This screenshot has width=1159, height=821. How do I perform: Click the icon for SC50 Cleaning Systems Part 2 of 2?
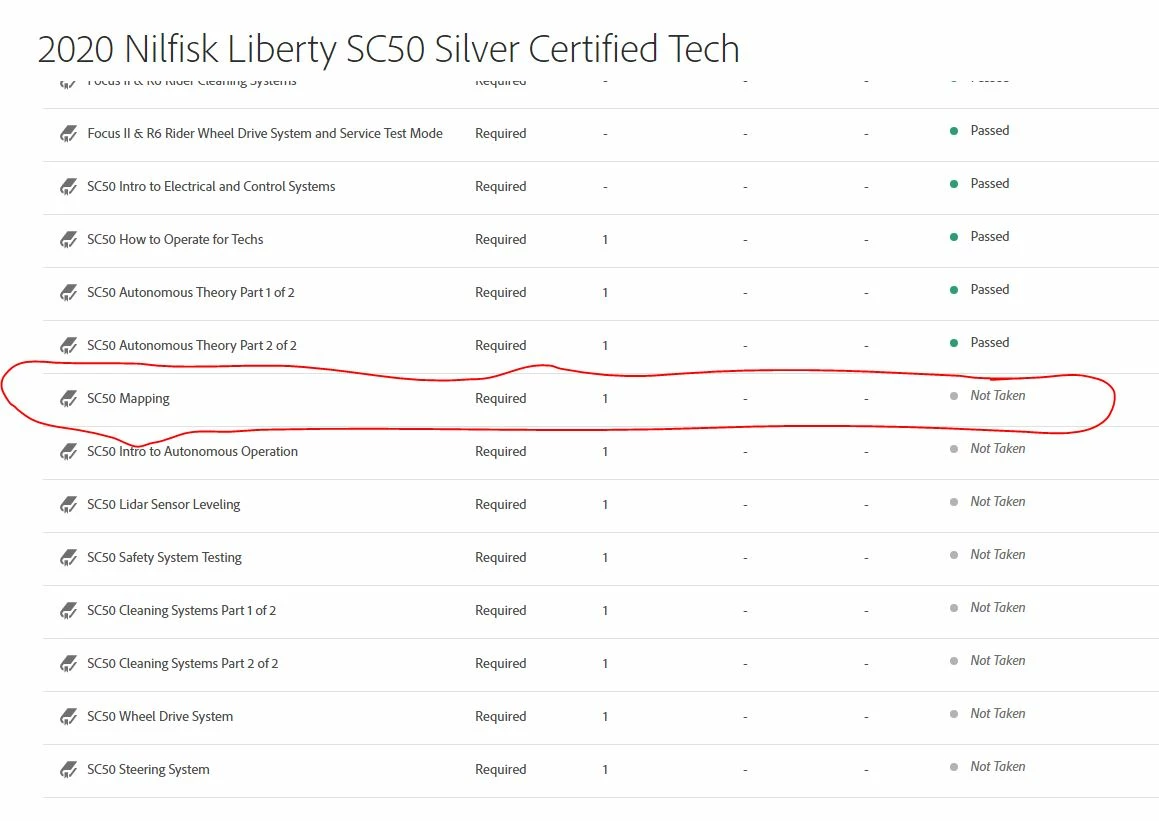pos(68,664)
